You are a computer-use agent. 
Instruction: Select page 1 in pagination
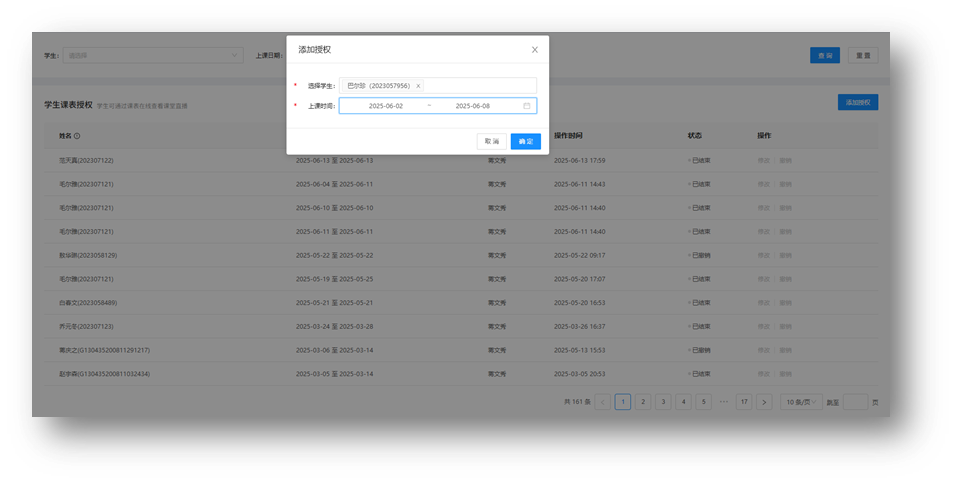pyautogui.click(x=622, y=402)
